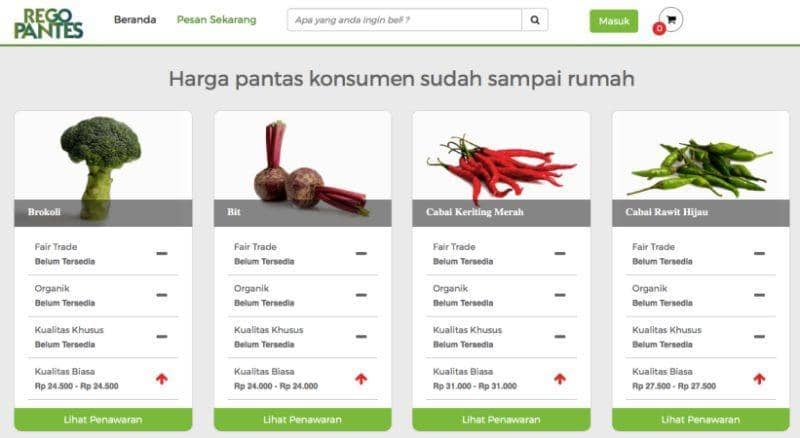Focus the product search input field

click(404, 20)
